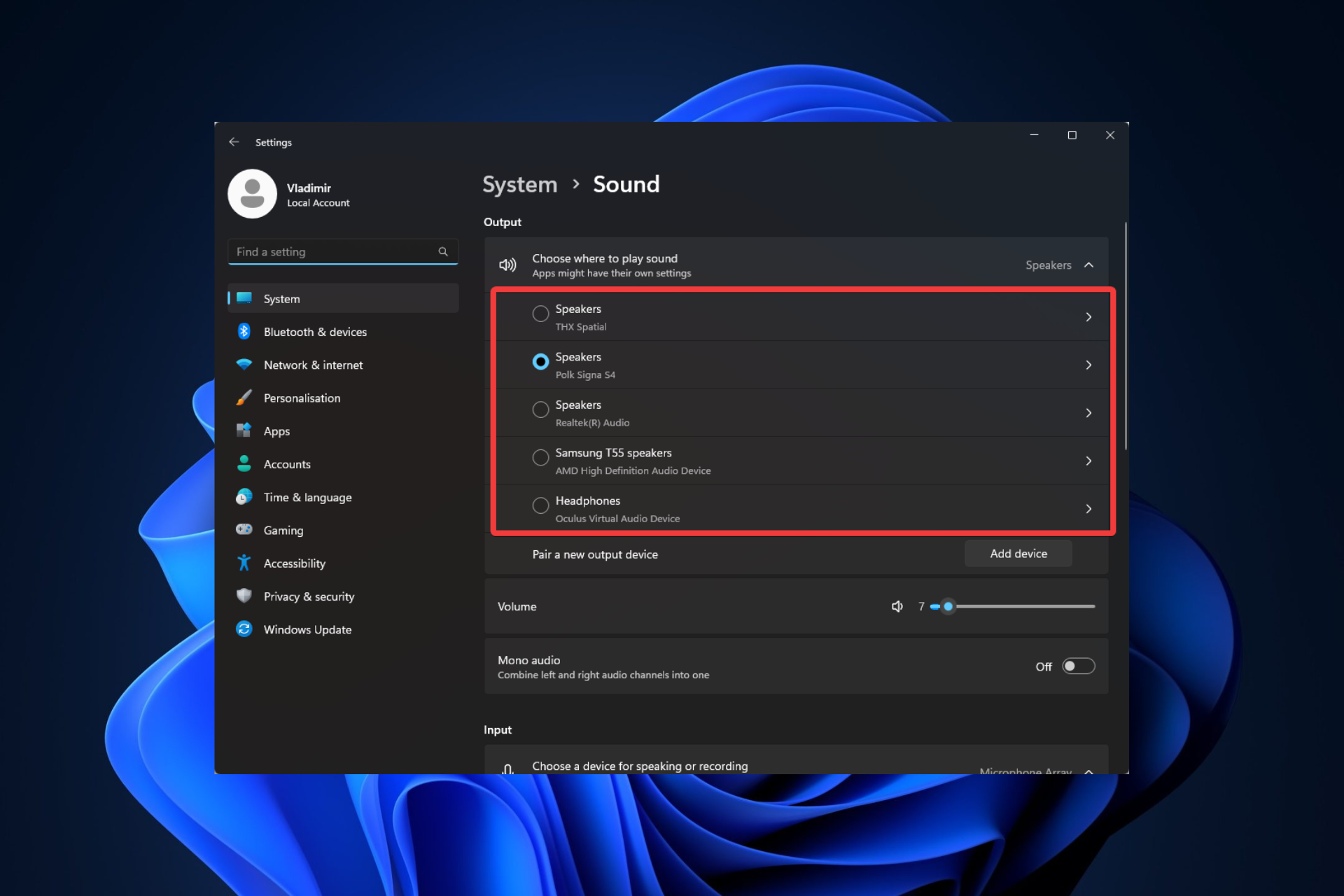Viewport: 1344px width, 896px height.
Task: Toggle Mono audio on or off
Action: pos(1078,666)
